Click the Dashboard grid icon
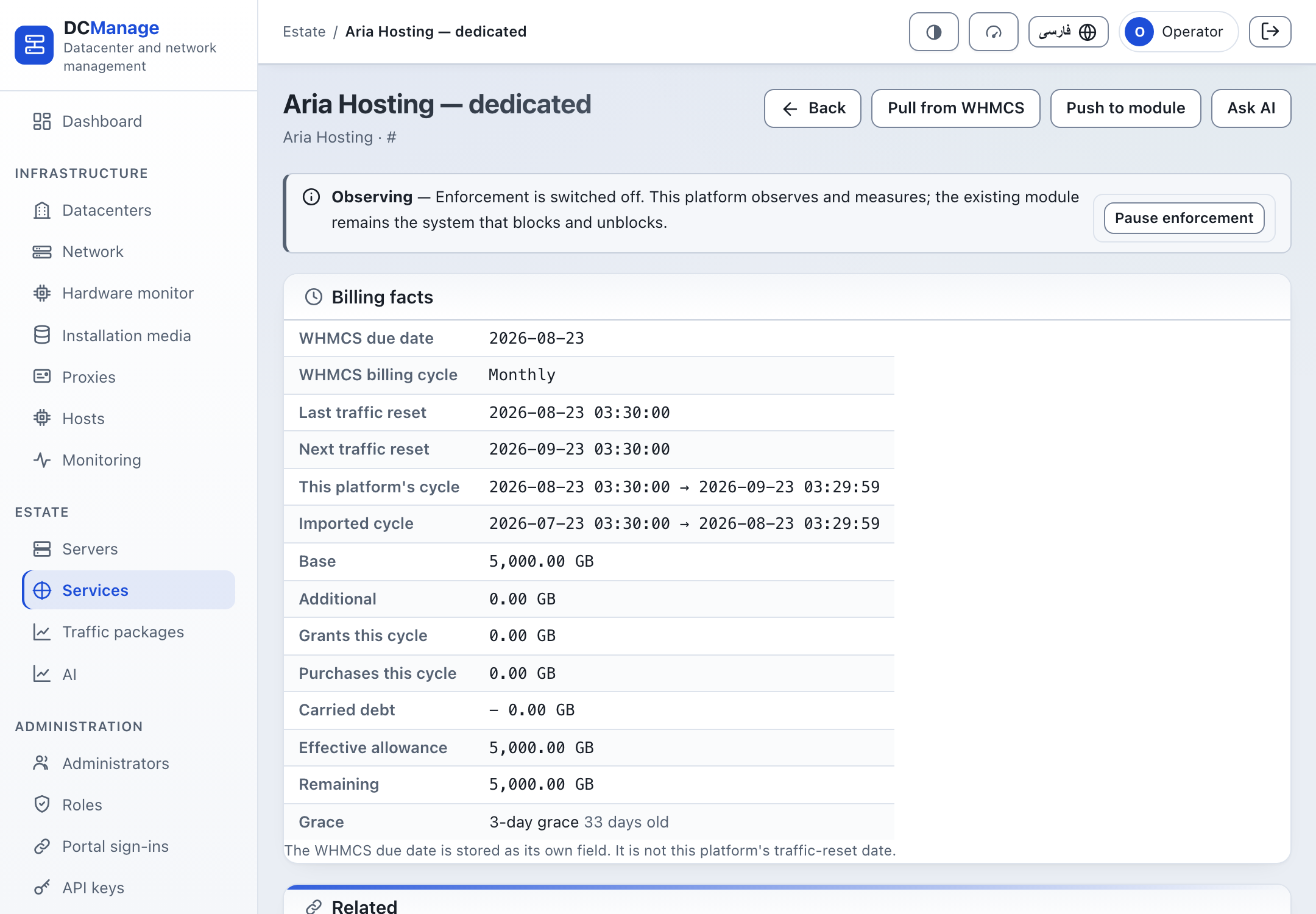The image size is (1316, 914). [x=42, y=121]
